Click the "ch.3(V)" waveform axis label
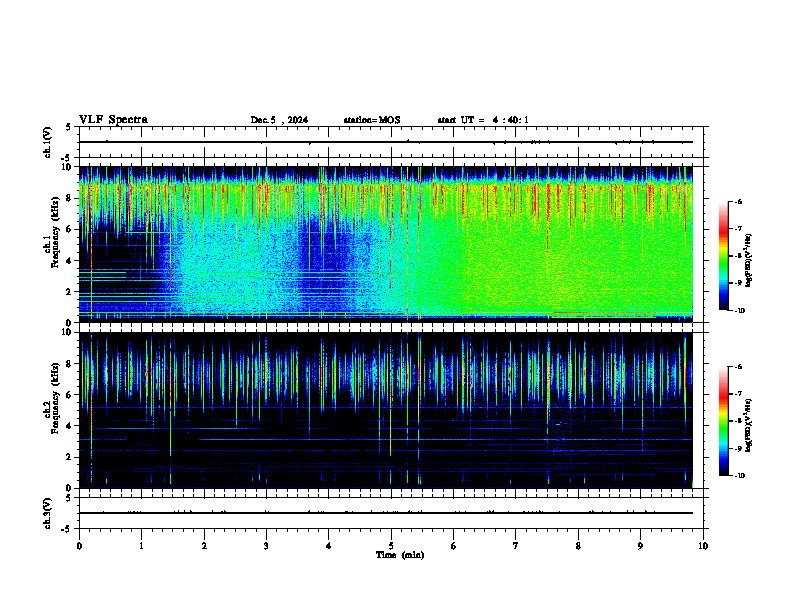The image size is (792, 612). (48, 513)
